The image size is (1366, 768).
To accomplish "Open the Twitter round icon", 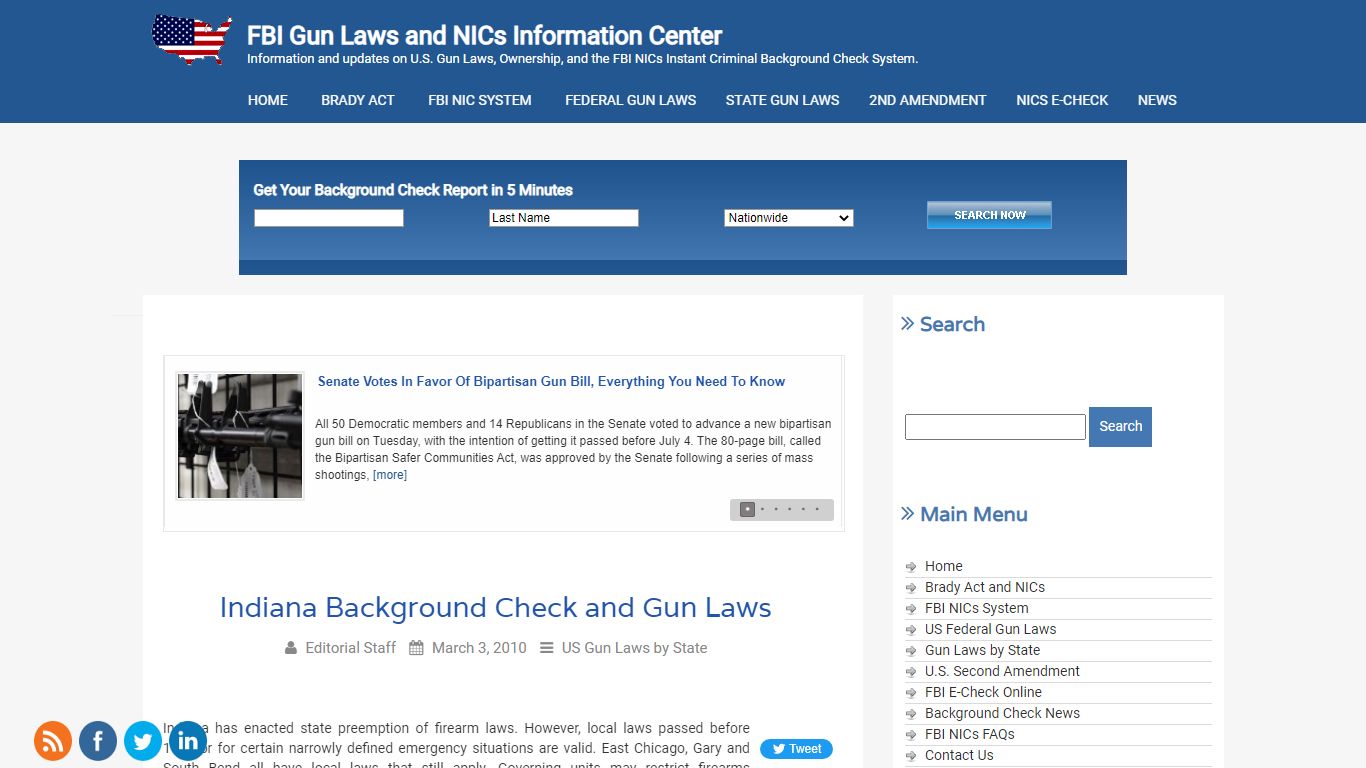I will point(143,741).
